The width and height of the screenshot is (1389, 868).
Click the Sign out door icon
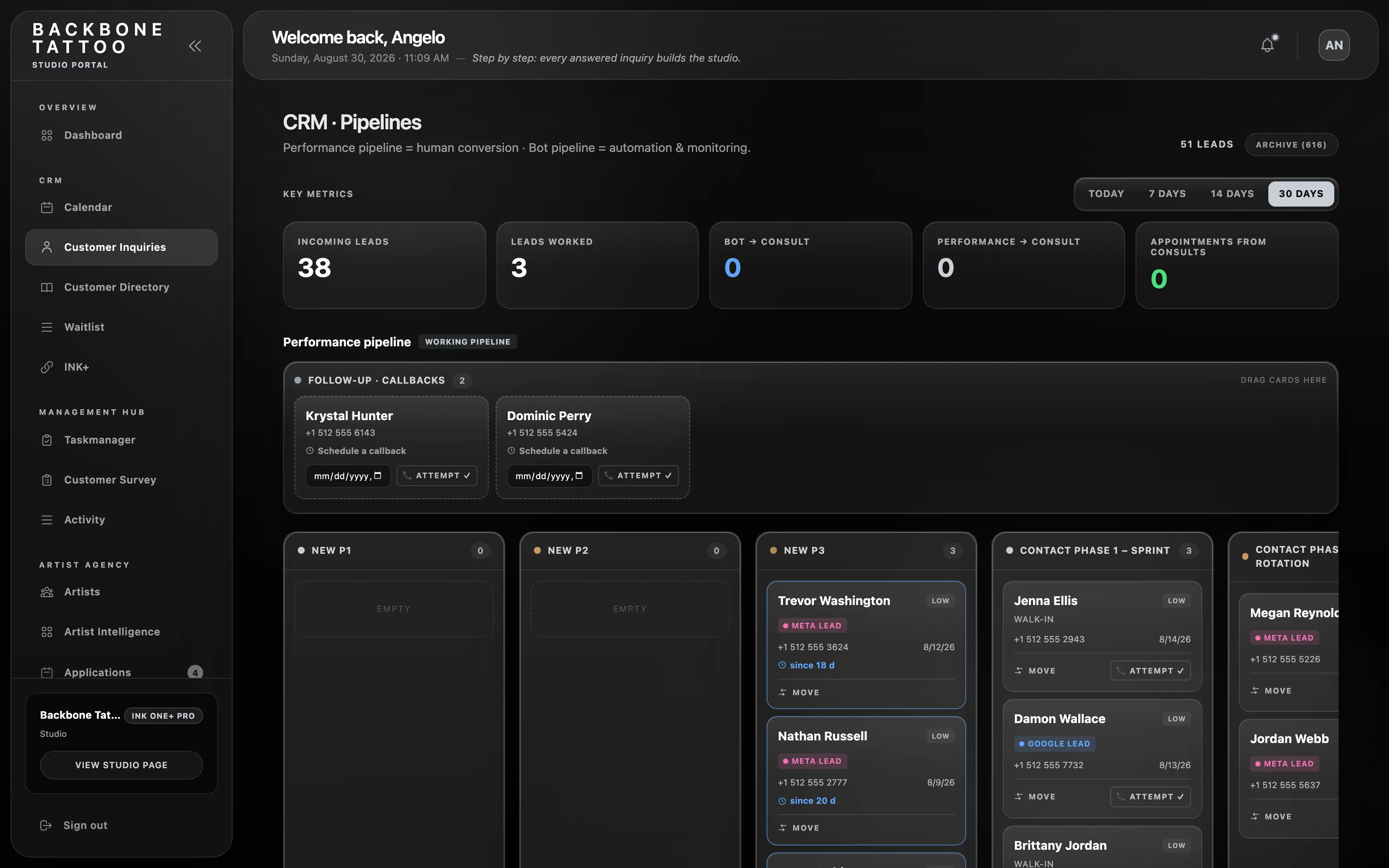46,825
